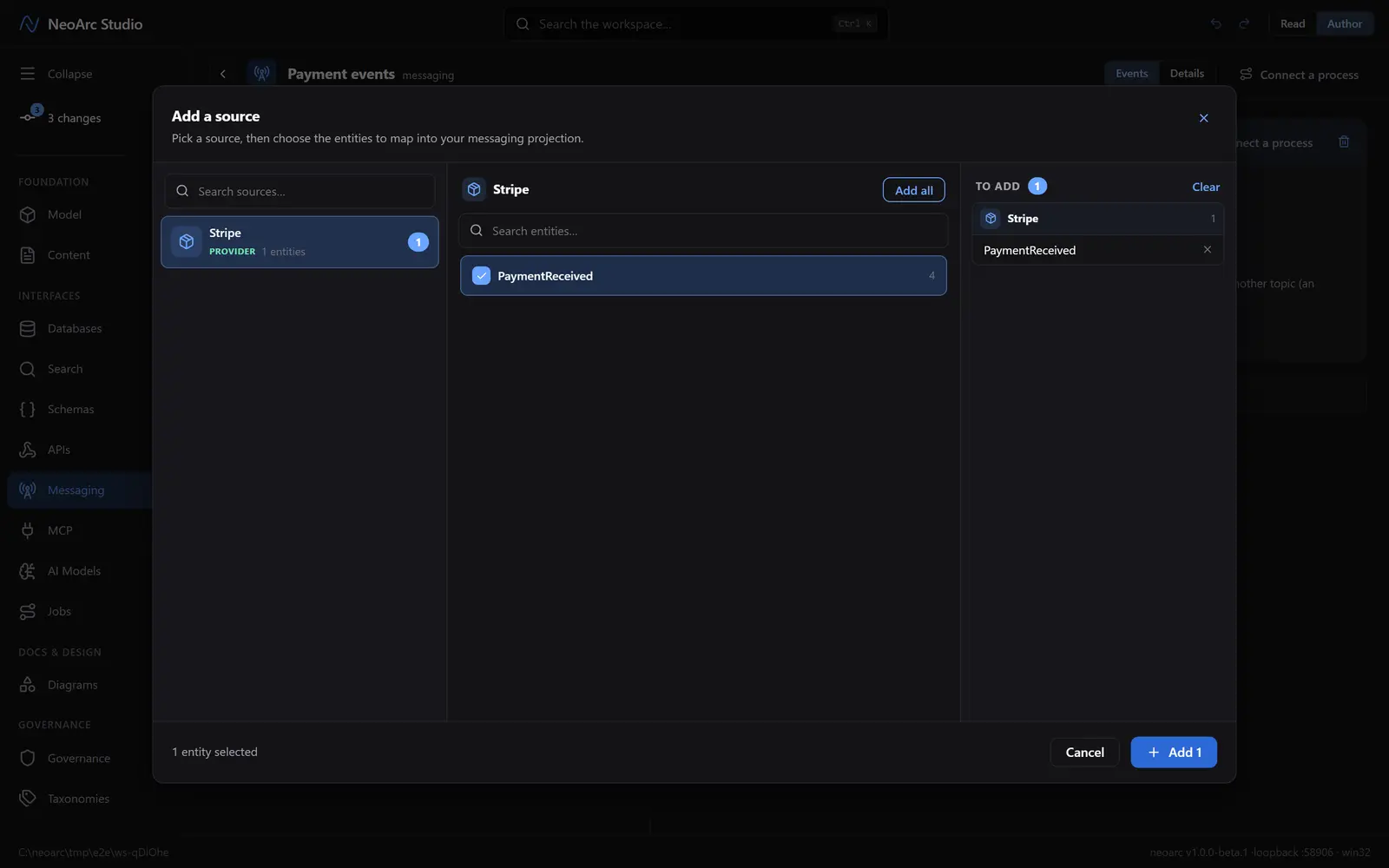Click the redo arrow in top bar
The width and height of the screenshot is (1389, 868).
[x=1244, y=24]
